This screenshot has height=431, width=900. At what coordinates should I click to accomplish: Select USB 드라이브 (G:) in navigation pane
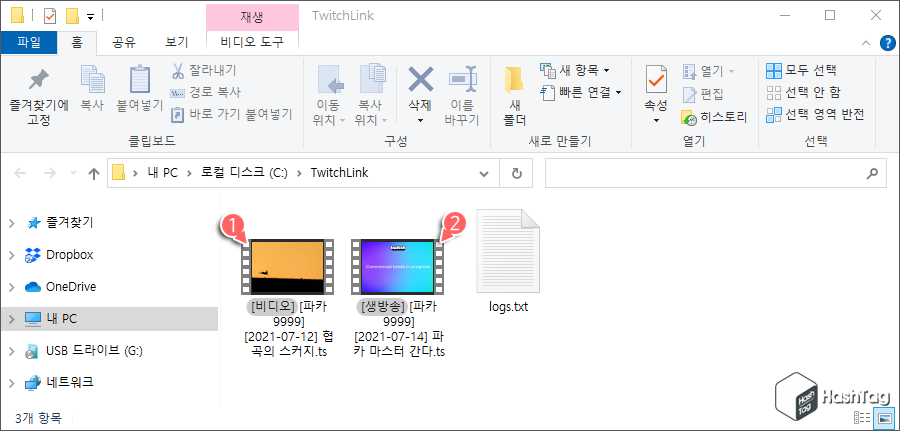point(84,351)
